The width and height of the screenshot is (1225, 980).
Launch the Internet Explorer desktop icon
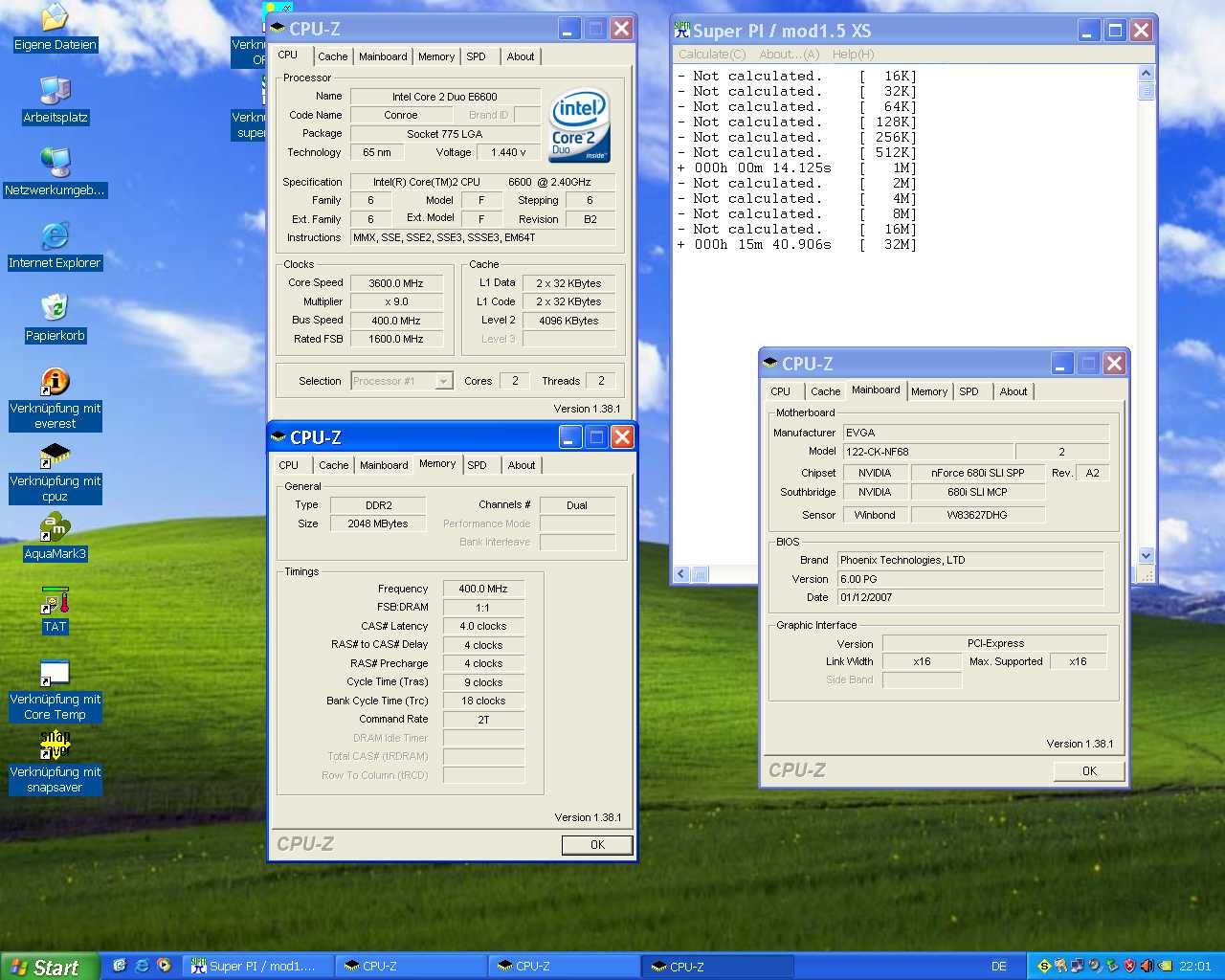[x=55, y=237]
